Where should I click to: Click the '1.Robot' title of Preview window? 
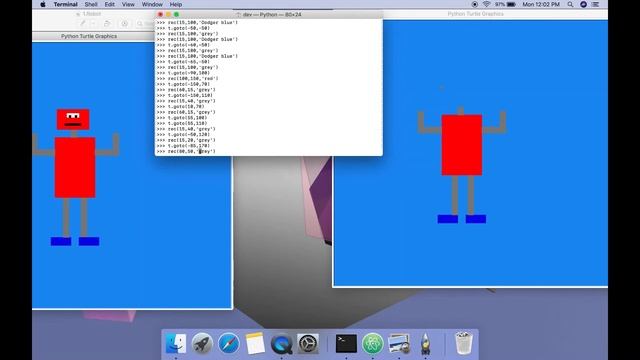91,14
